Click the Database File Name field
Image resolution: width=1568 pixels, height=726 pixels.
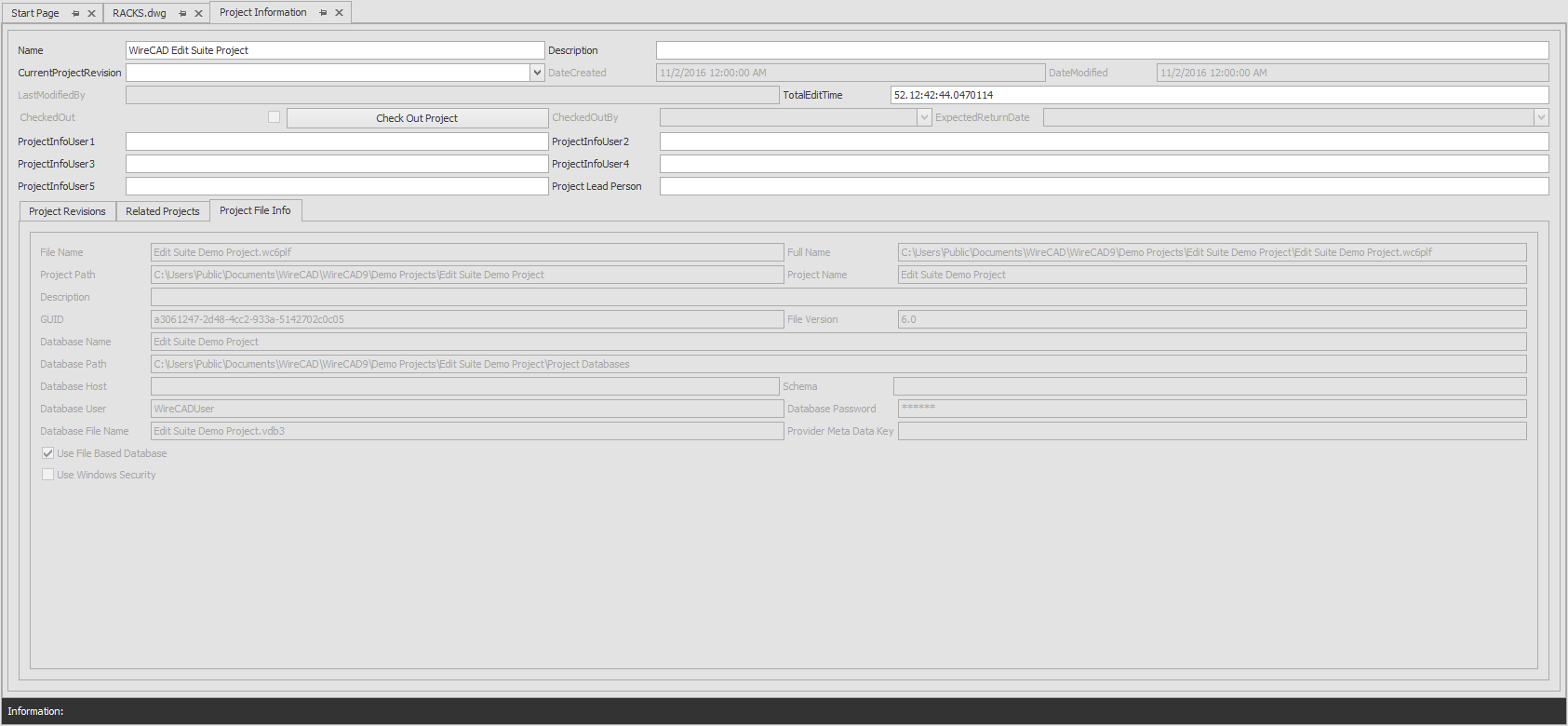pyautogui.click(x=467, y=431)
